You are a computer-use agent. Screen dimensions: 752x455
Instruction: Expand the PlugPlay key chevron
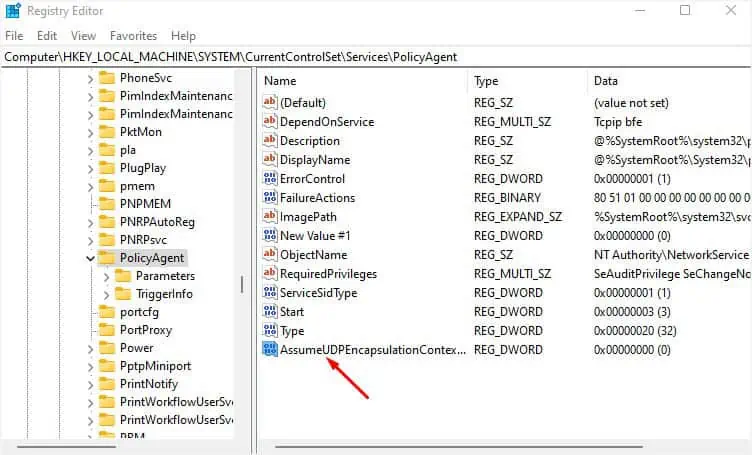coord(91,168)
